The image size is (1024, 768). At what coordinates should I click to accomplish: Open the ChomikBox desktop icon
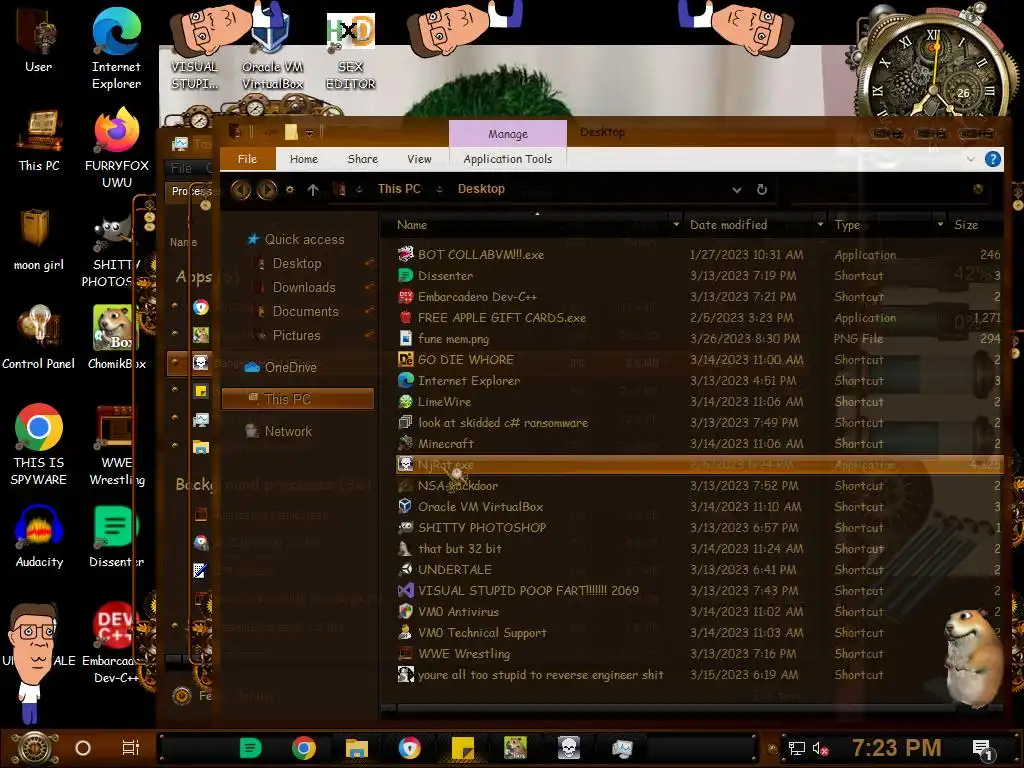[116, 338]
